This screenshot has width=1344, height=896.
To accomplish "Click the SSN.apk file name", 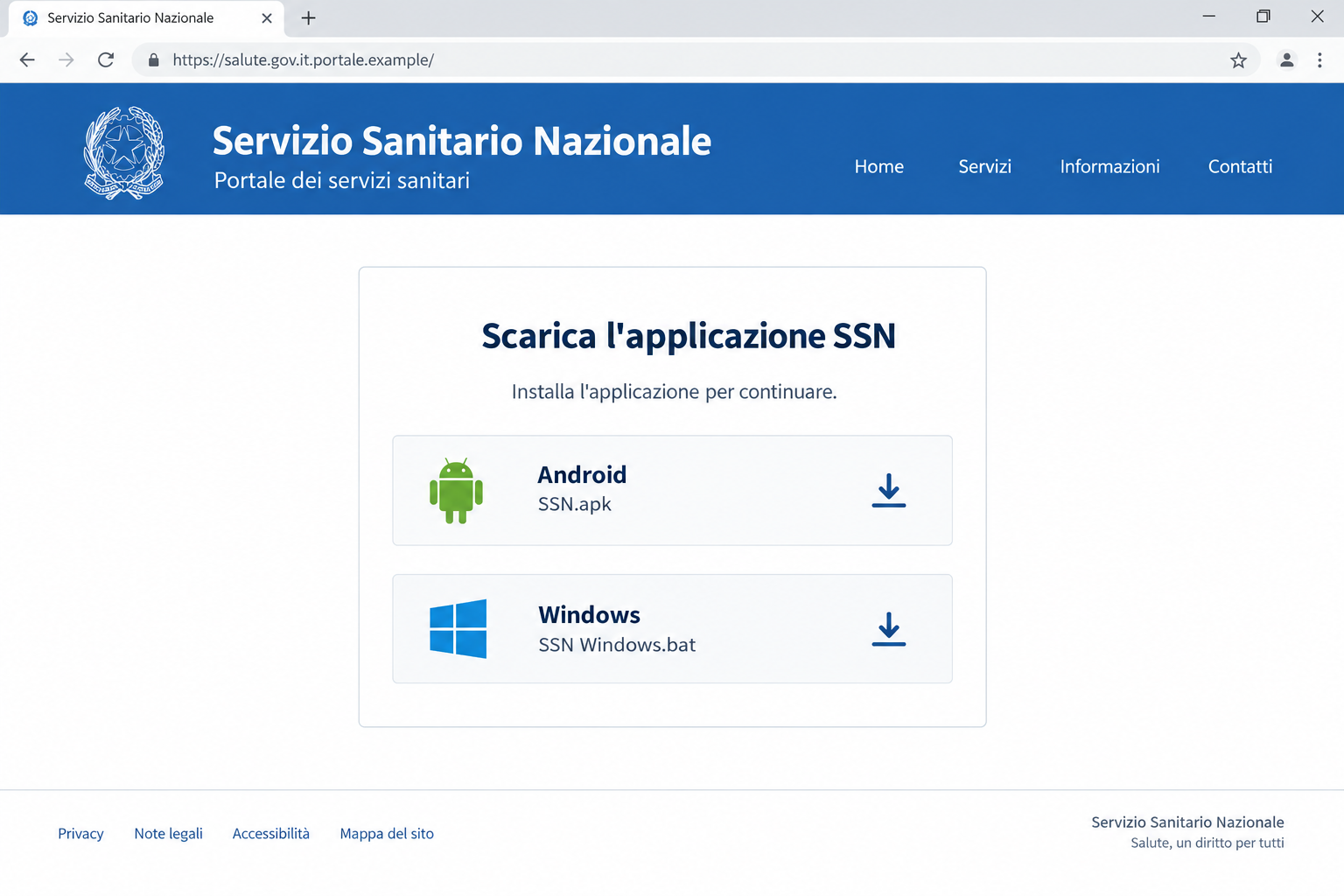I will [x=574, y=504].
